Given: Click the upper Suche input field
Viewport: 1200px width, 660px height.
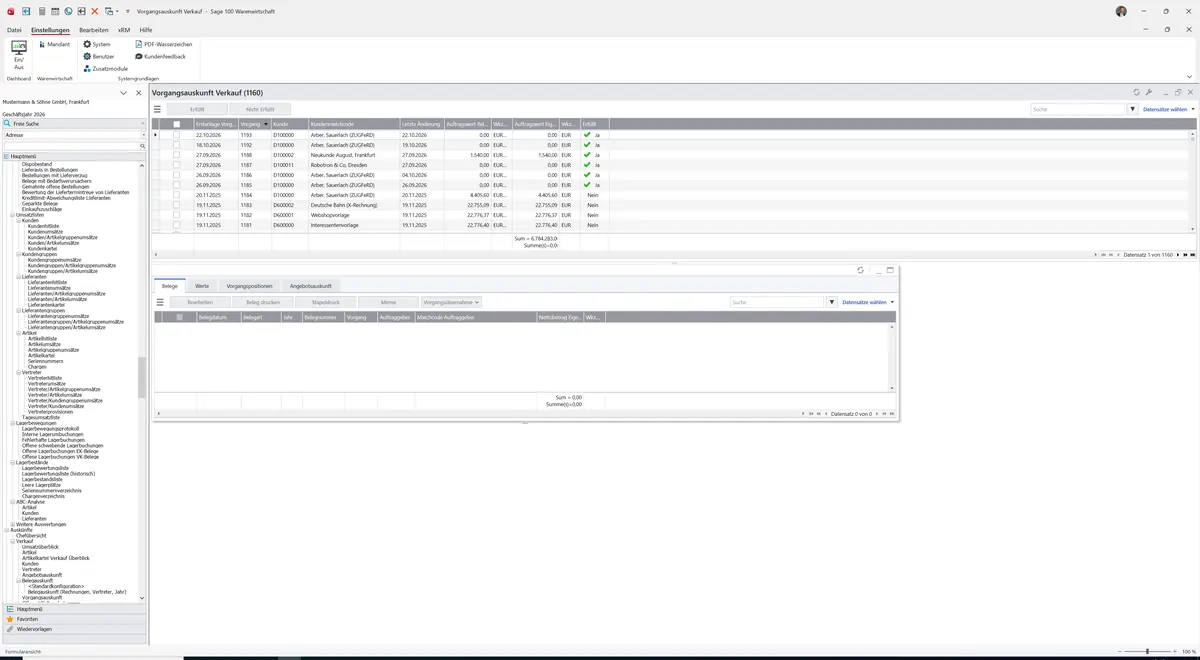Looking at the screenshot, I should pos(1078,109).
